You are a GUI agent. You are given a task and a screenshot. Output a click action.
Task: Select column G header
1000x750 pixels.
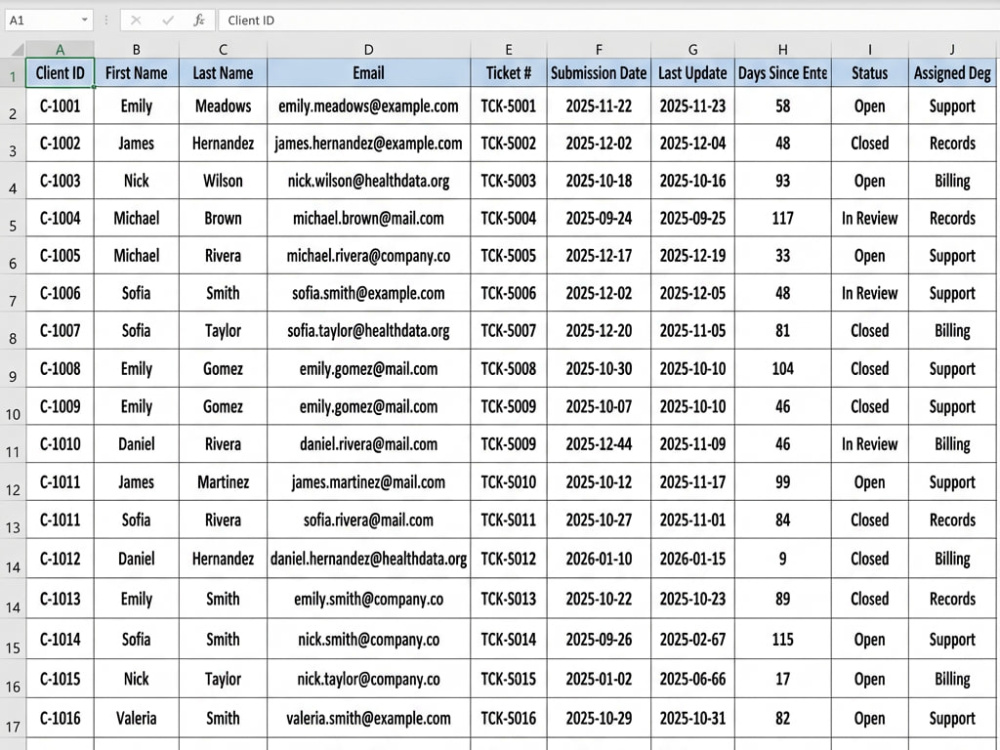point(693,49)
